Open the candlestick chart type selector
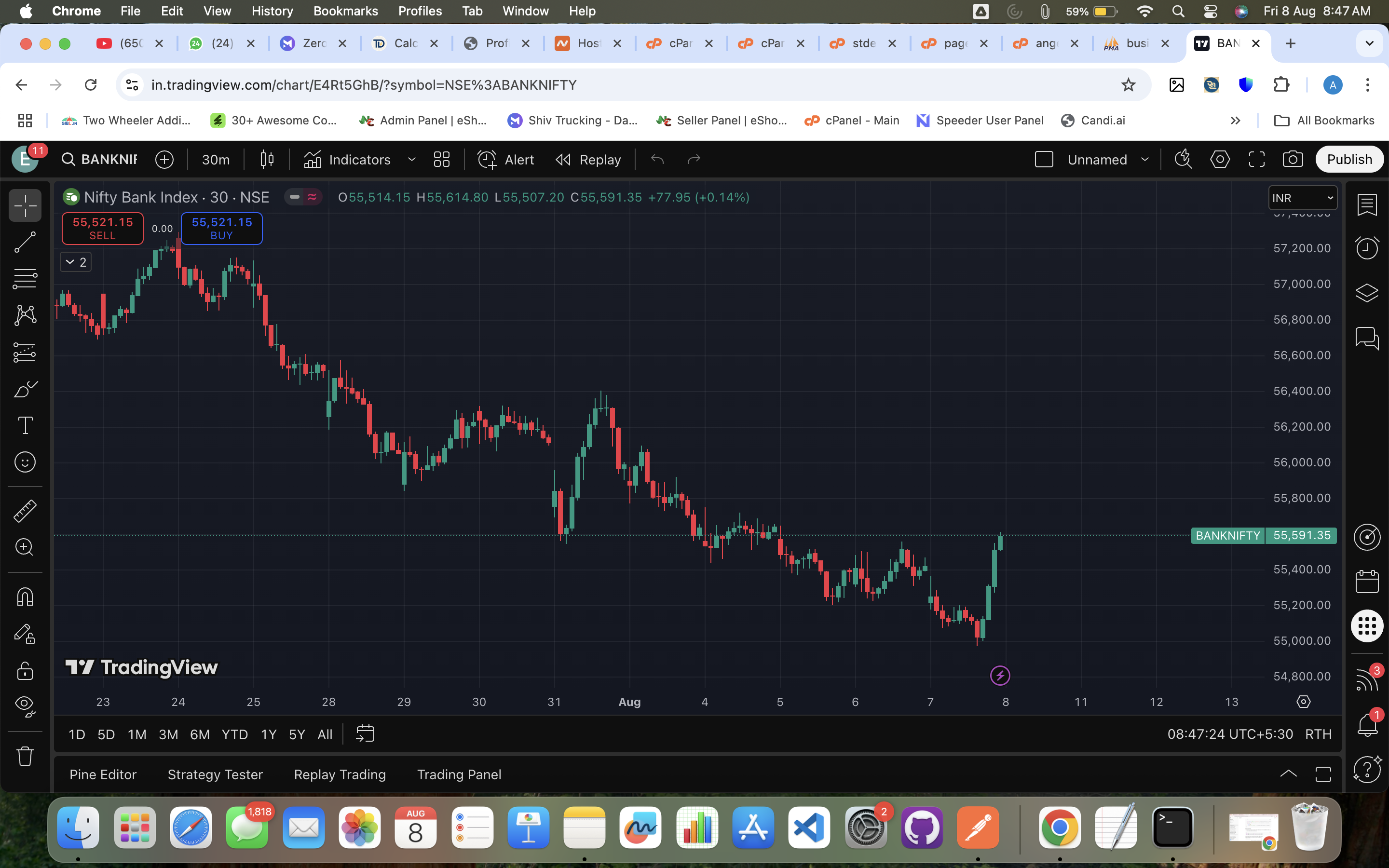 (267, 160)
